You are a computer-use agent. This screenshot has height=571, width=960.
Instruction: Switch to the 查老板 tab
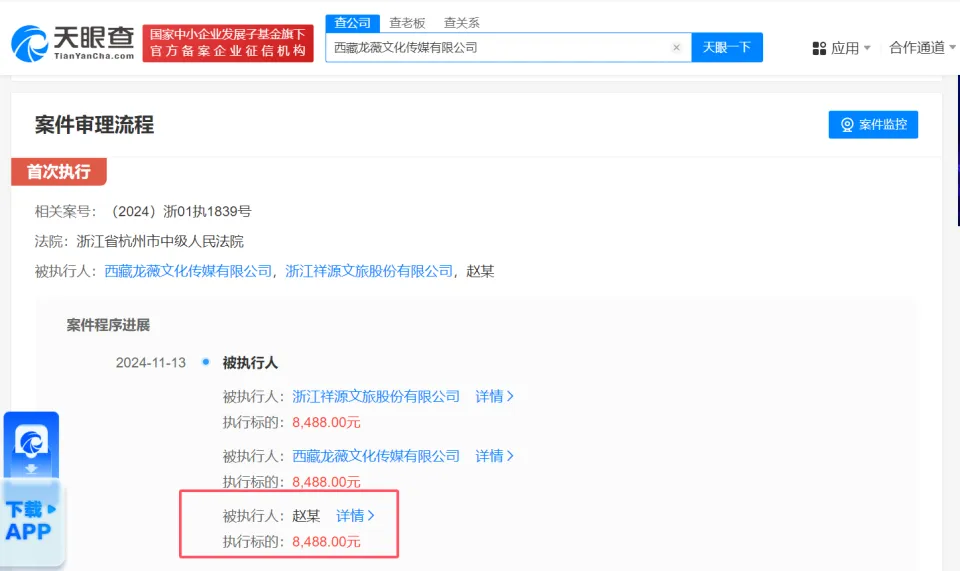tap(407, 23)
